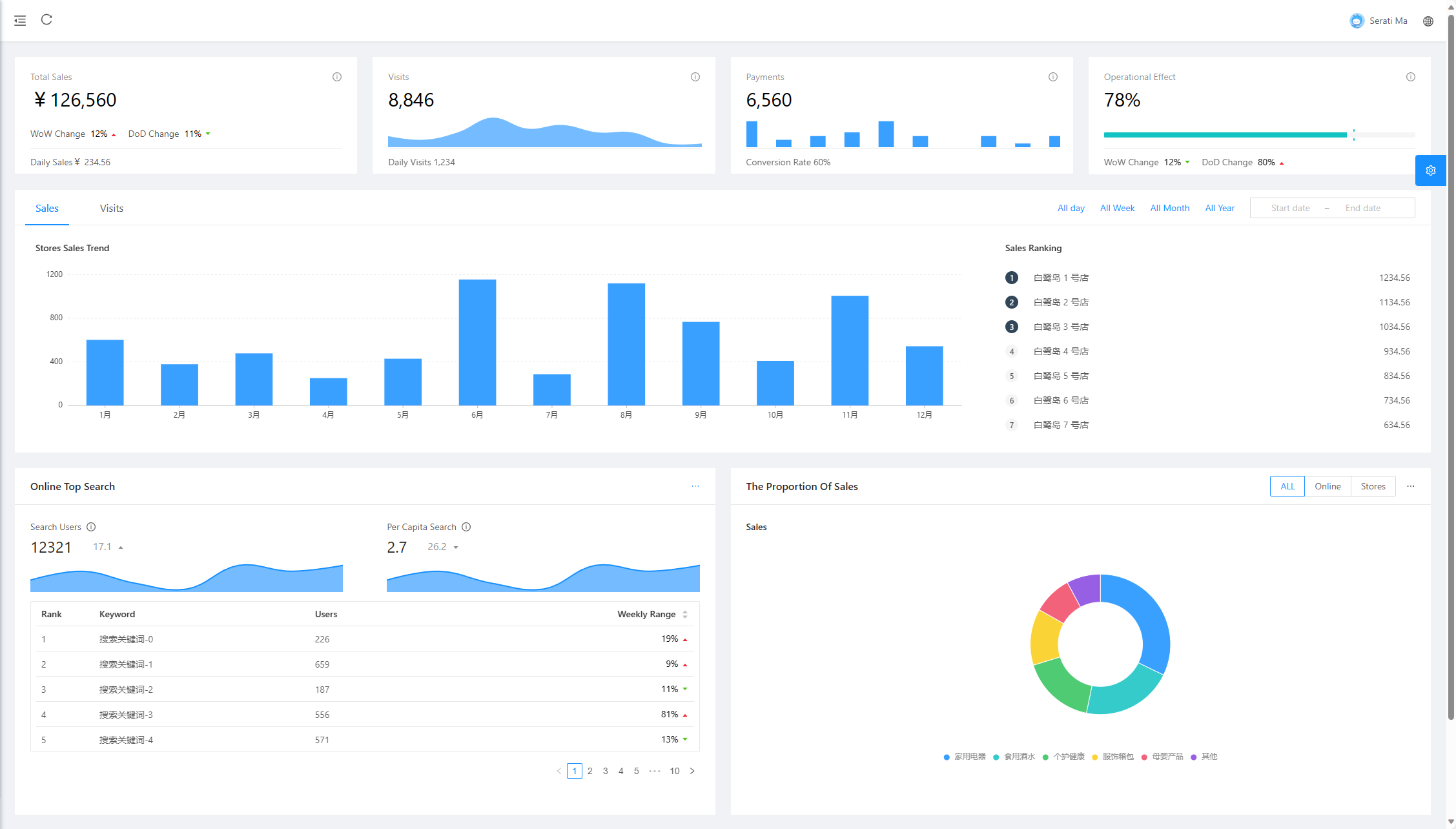Click the Search Users info icon
1456x829 pixels.
coord(91,527)
